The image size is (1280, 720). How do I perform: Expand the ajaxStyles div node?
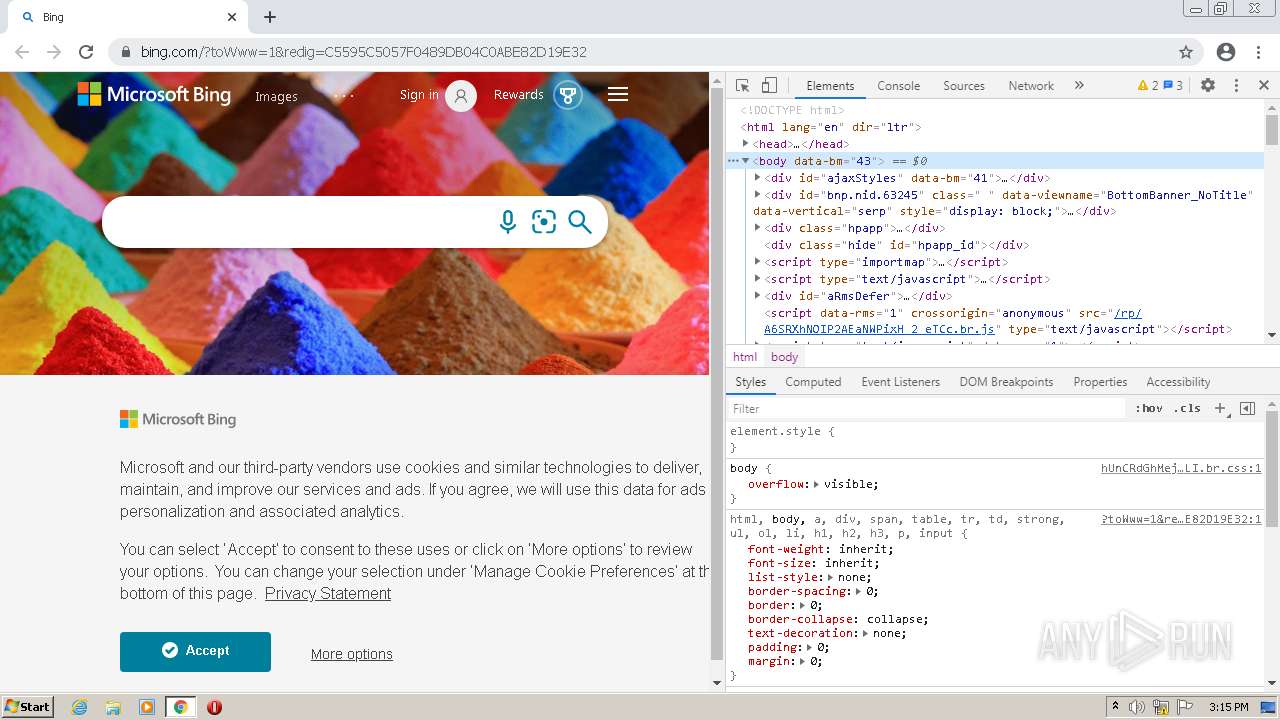[x=758, y=178]
